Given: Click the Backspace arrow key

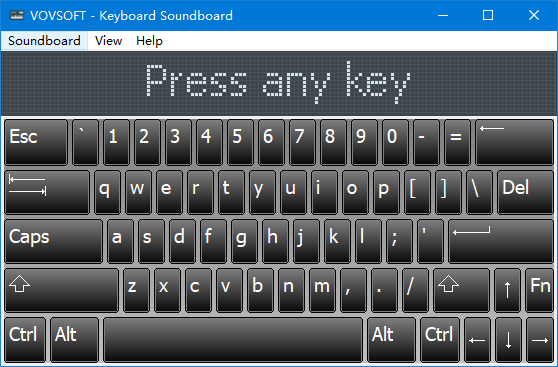Looking at the screenshot, I should pyautogui.click(x=514, y=142).
